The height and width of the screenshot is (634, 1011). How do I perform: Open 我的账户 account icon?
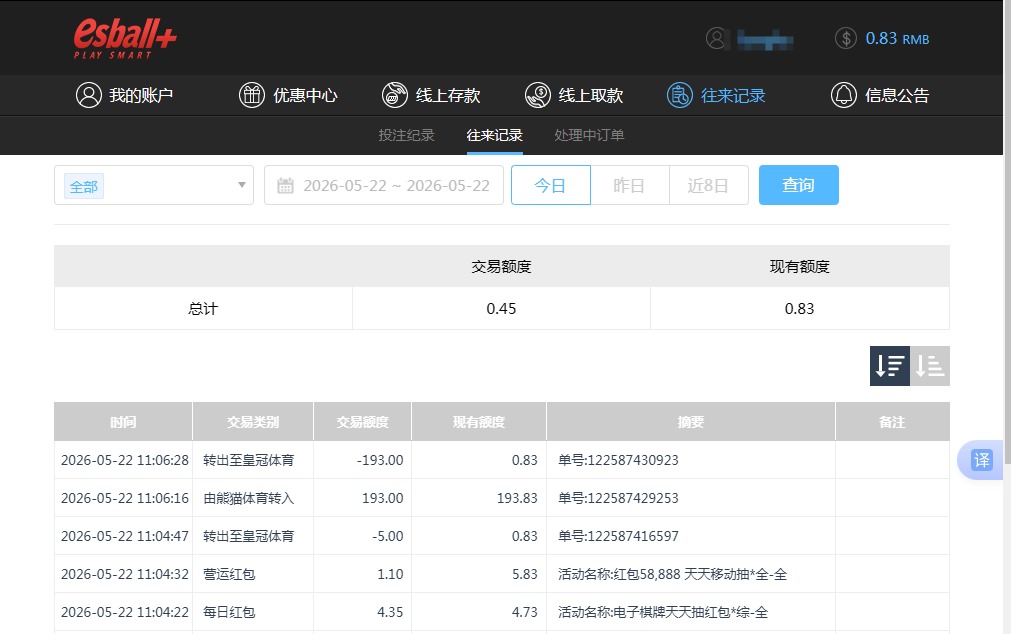point(89,95)
